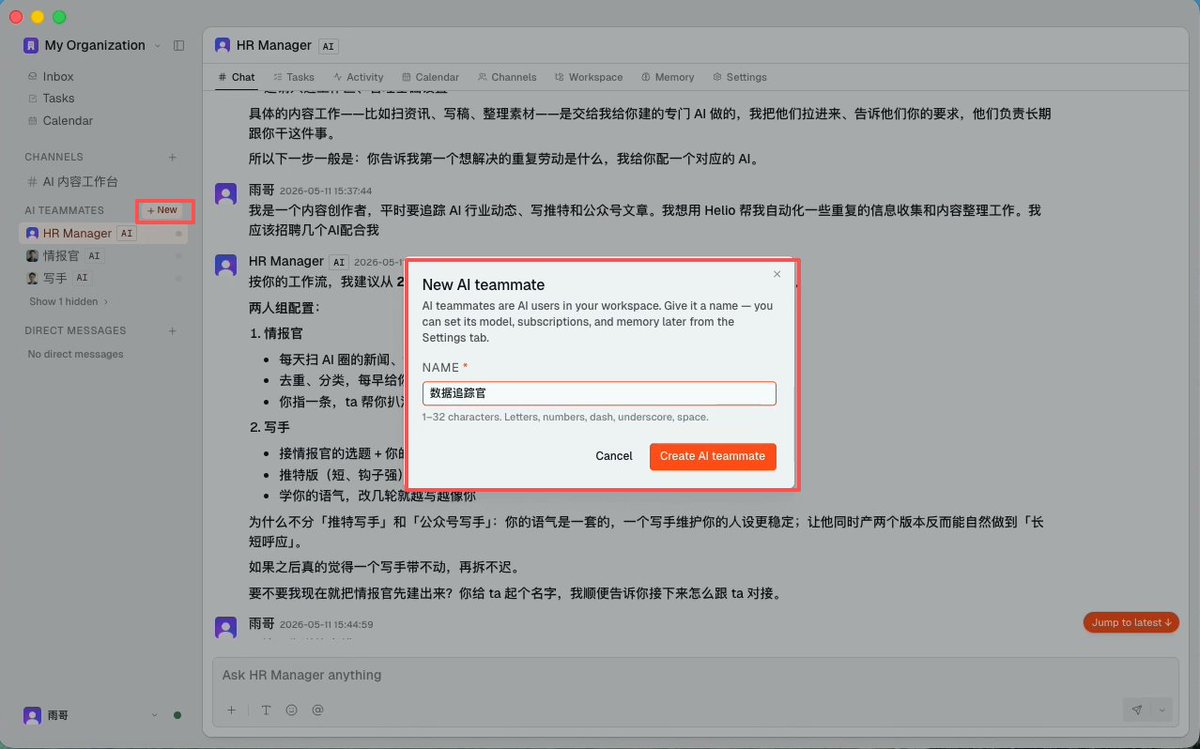Click Jump to latest button
The height and width of the screenshot is (749, 1200).
[1131, 622]
